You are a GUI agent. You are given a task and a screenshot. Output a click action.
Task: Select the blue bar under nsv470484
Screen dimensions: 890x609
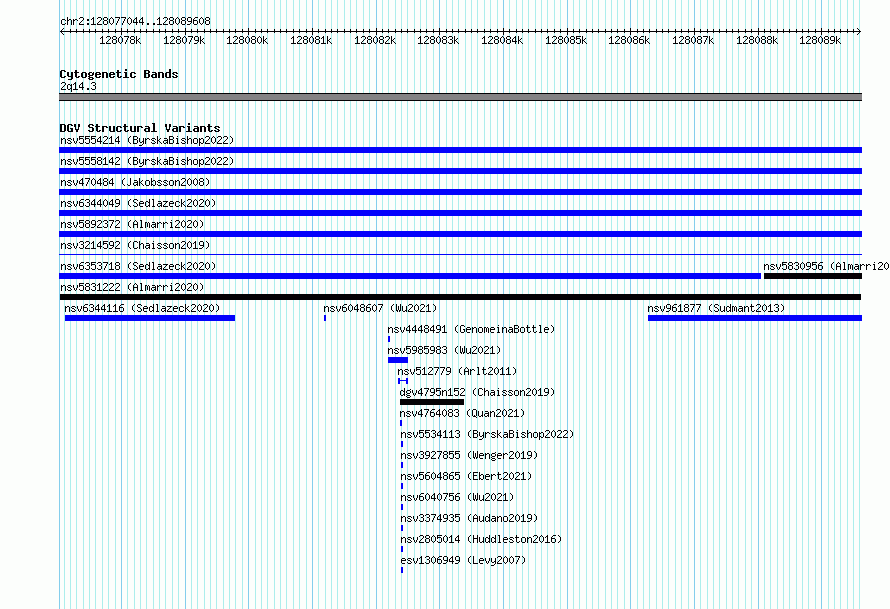click(x=460, y=192)
